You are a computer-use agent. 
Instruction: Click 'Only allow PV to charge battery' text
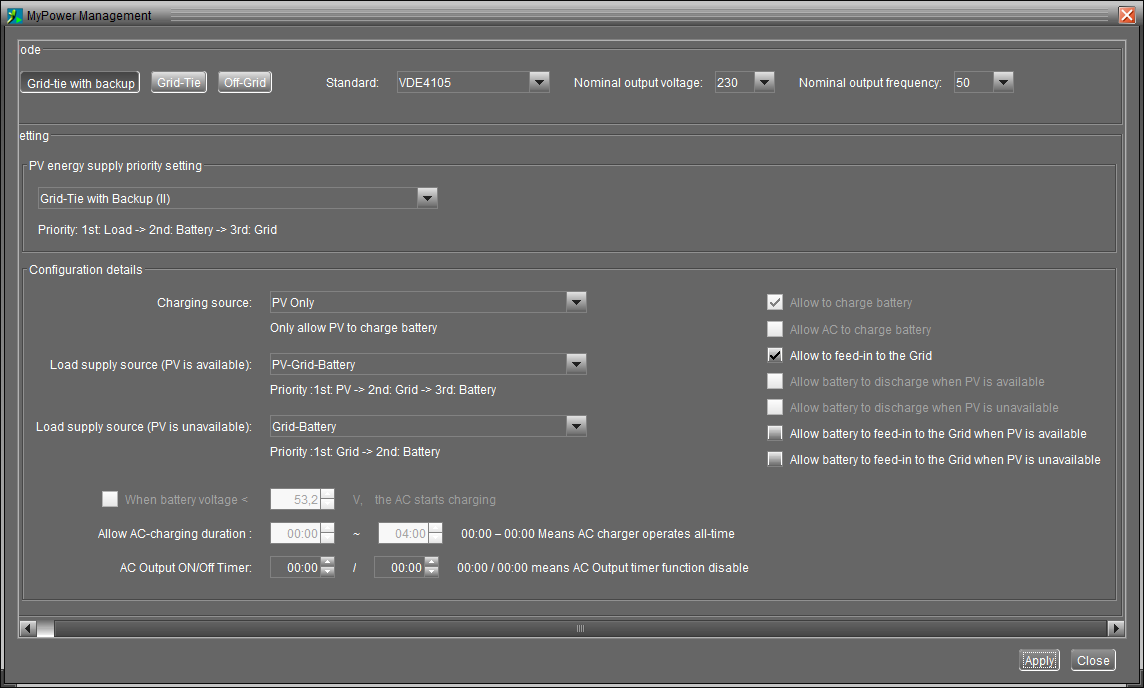(x=354, y=328)
